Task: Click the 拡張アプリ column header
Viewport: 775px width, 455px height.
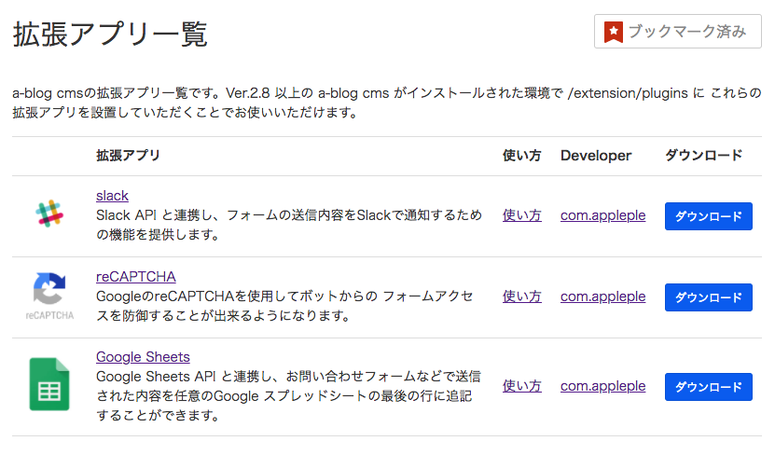Action: (x=128, y=156)
